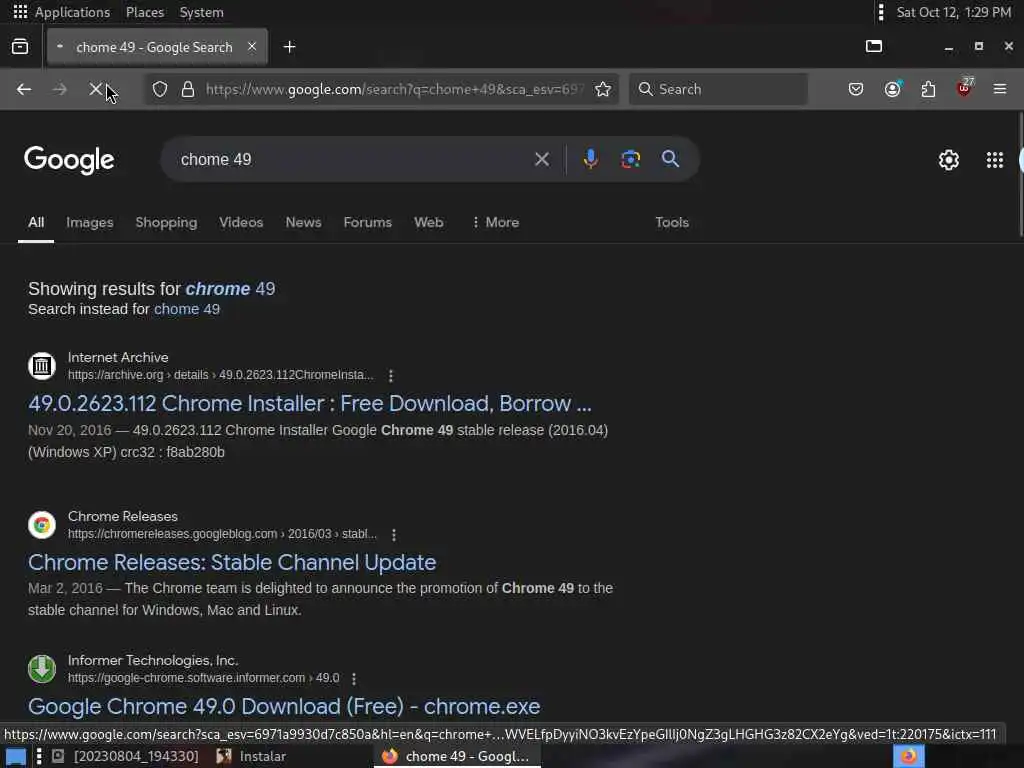Switch to Web results
Viewport: 1024px width, 768px height.
[x=428, y=223]
